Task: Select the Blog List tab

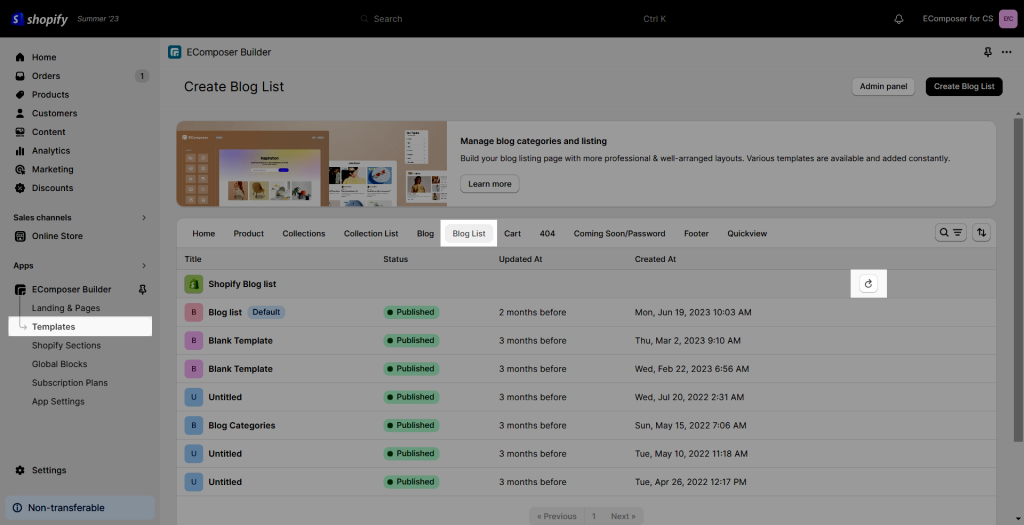Action: pos(469,233)
